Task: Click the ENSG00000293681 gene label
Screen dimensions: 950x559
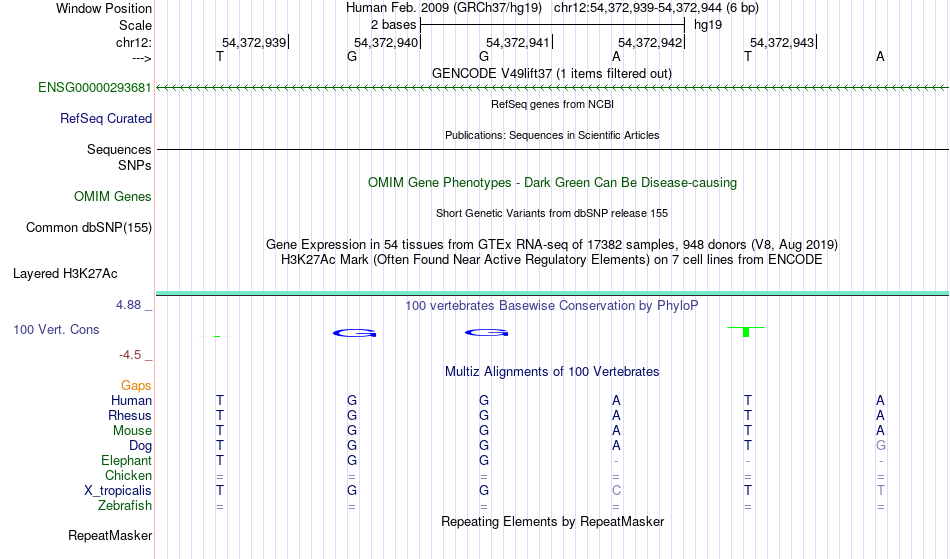Action: pyautogui.click(x=95, y=88)
